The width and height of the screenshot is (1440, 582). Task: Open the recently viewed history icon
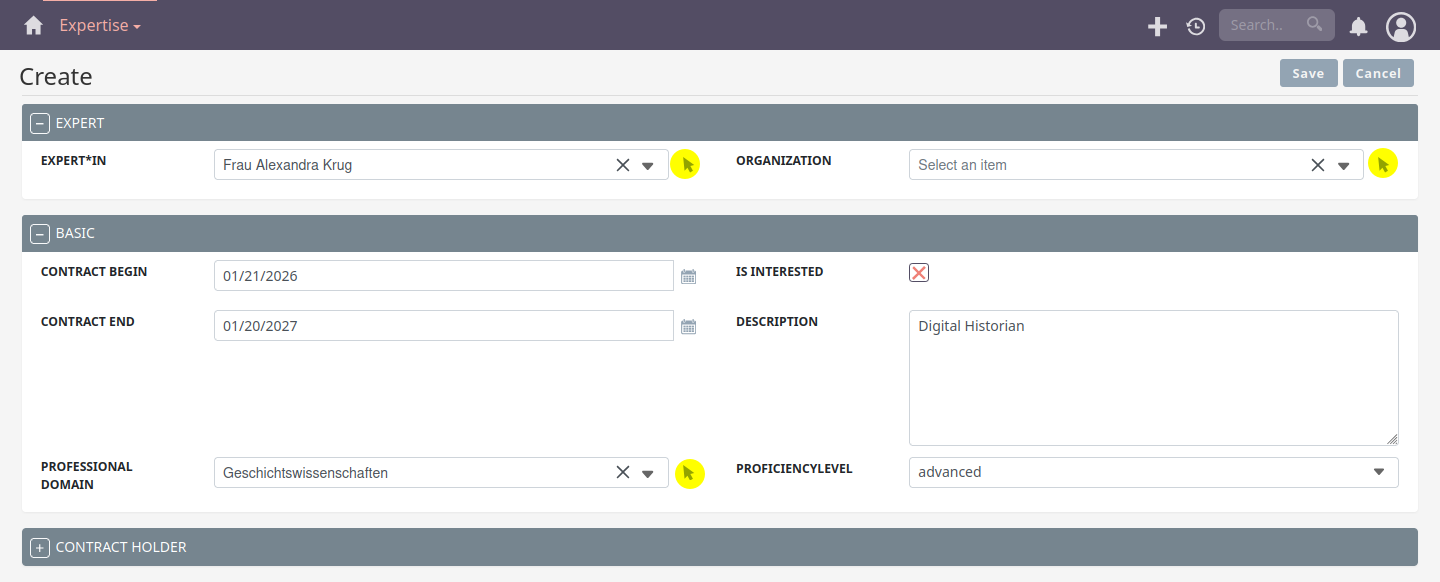point(1196,27)
